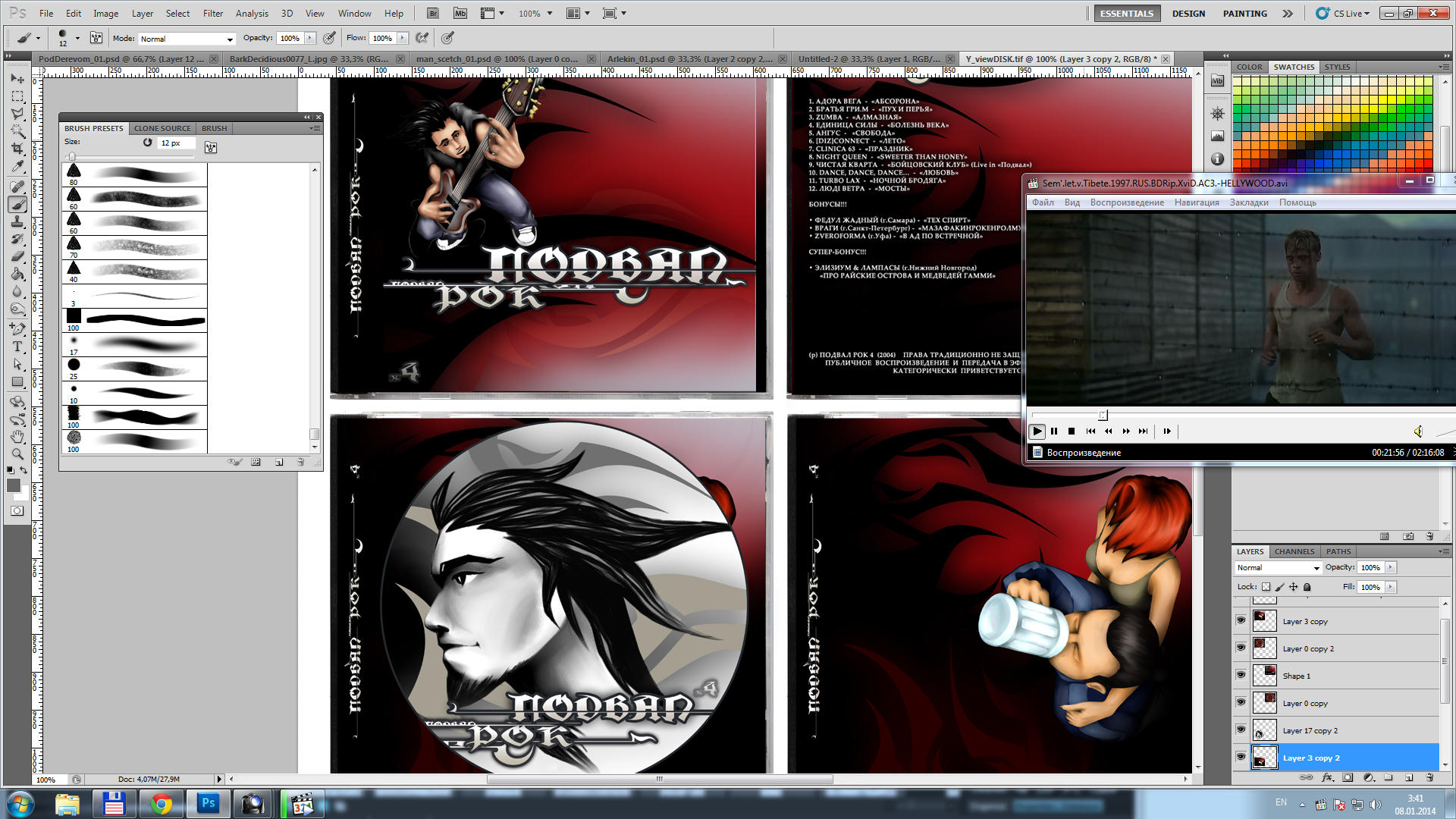Select the Type tool
The image size is (1456, 819).
pyautogui.click(x=17, y=347)
